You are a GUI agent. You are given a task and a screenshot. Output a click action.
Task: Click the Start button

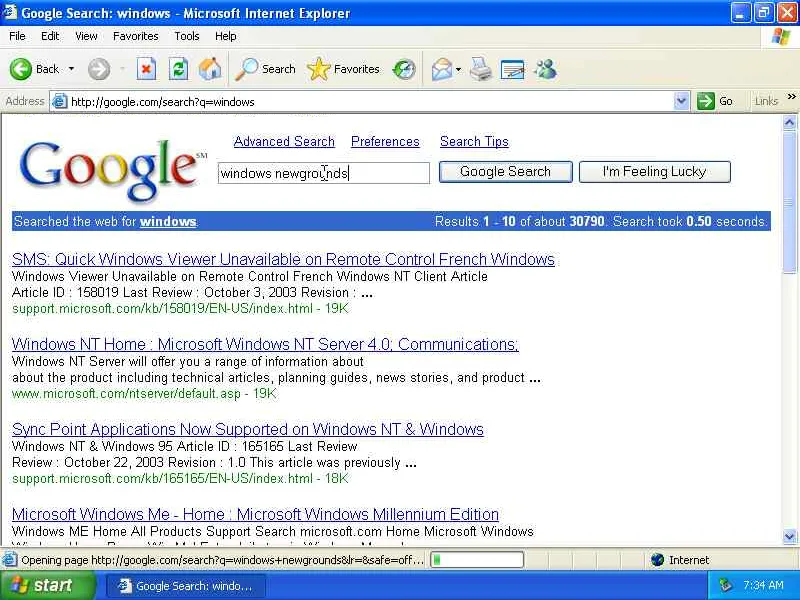coord(47,585)
